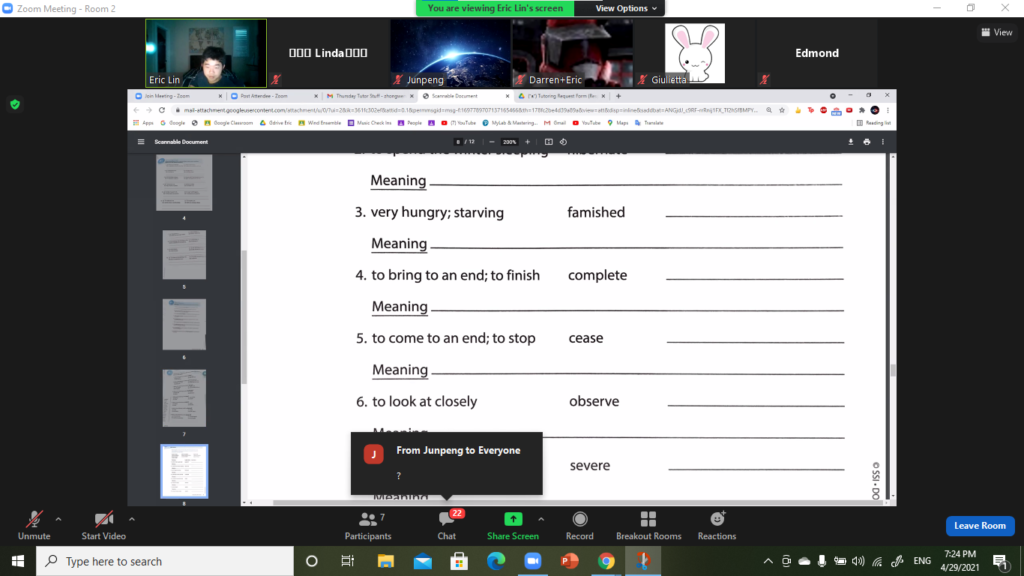
Task: Zoom in the PDF document
Action: click(528, 142)
